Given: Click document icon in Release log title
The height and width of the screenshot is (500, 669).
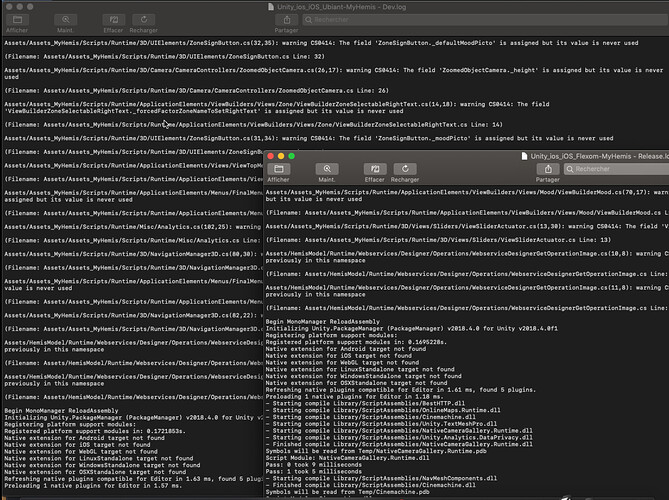Looking at the screenshot, I should coord(524,156).
